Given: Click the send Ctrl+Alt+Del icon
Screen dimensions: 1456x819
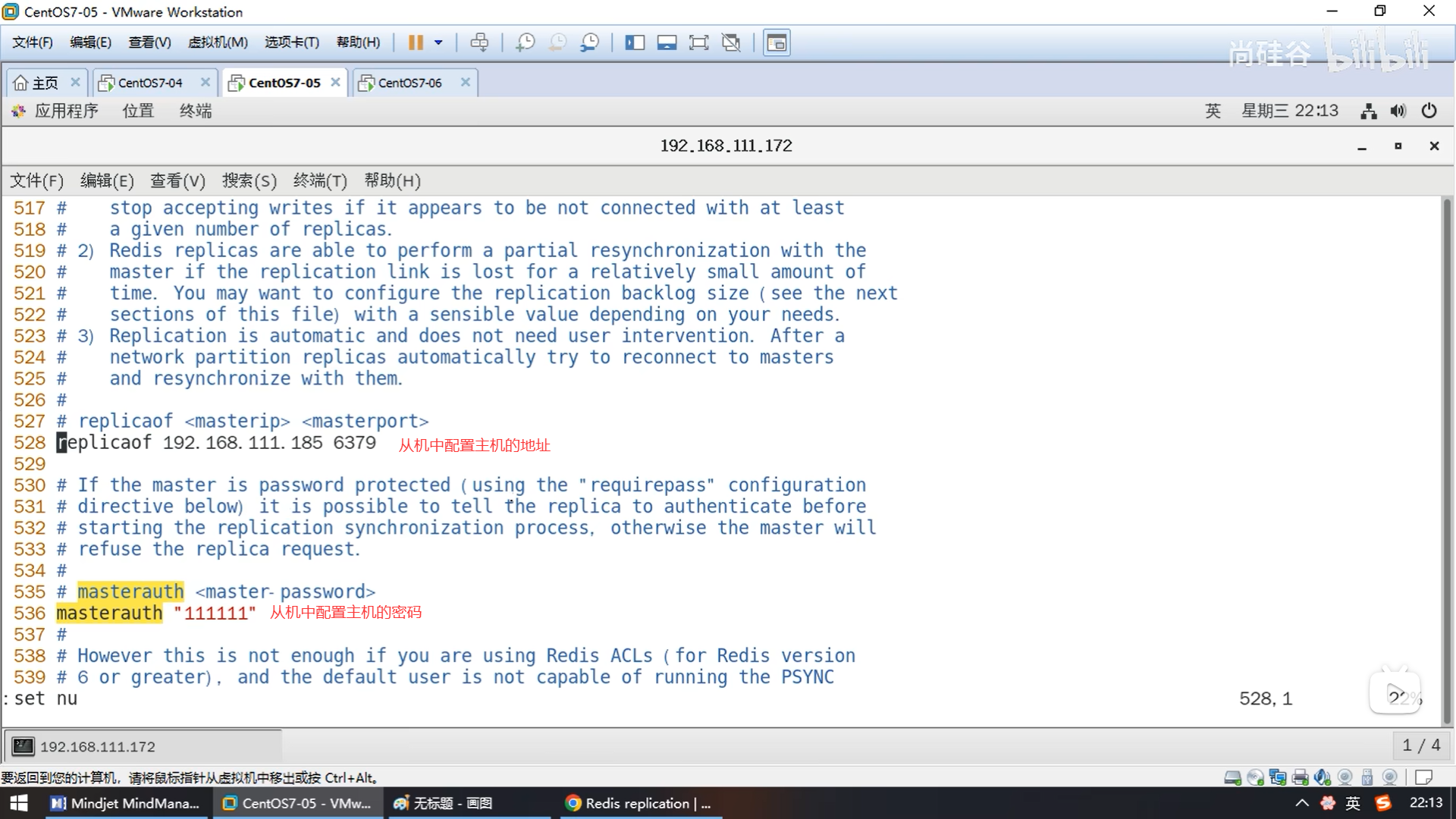Looking at the screenshot, I should click(x=479, y=42).
